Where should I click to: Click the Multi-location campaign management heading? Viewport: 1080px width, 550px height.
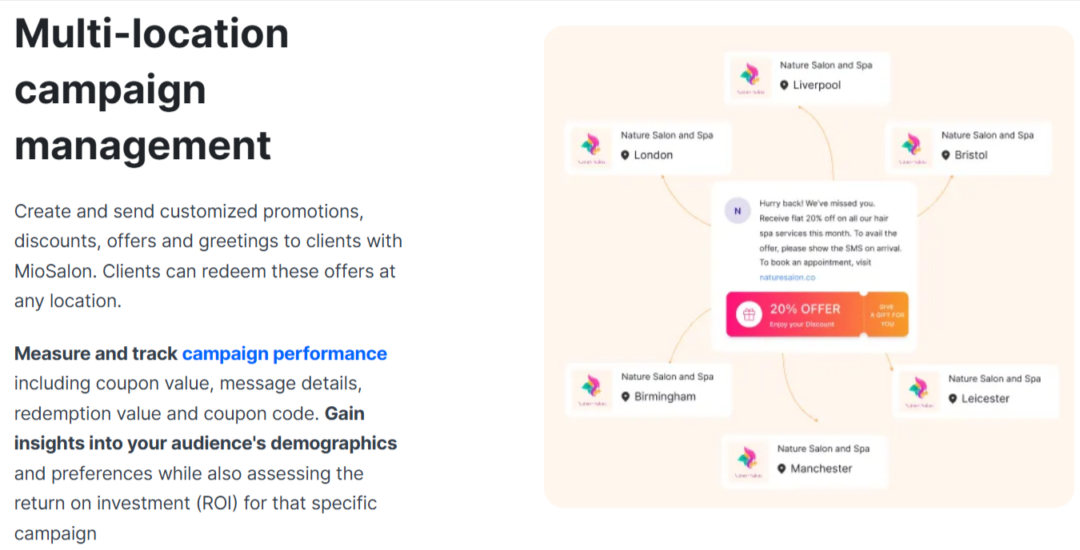152,90
